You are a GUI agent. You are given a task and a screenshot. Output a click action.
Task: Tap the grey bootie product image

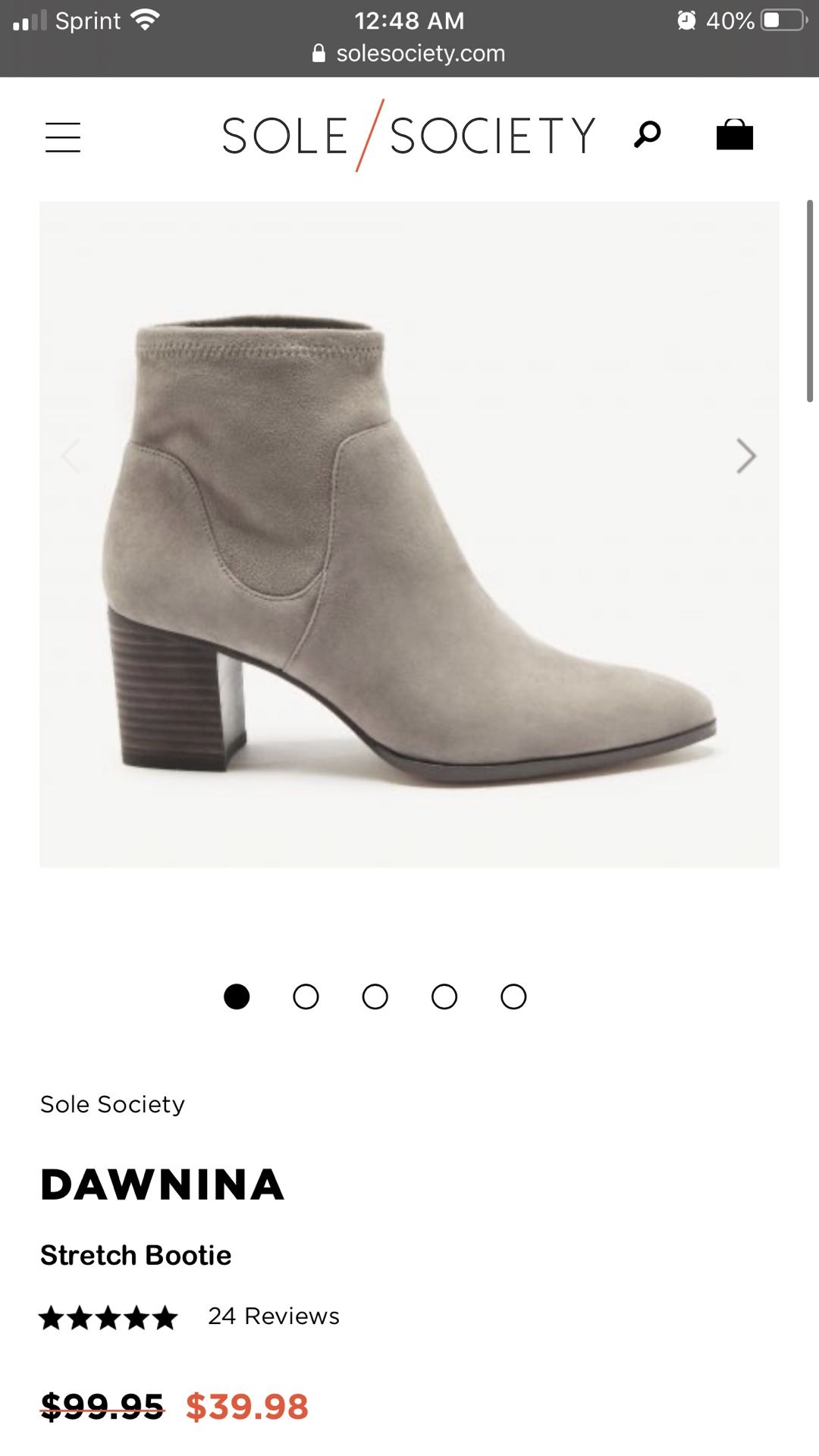point(409,535)
